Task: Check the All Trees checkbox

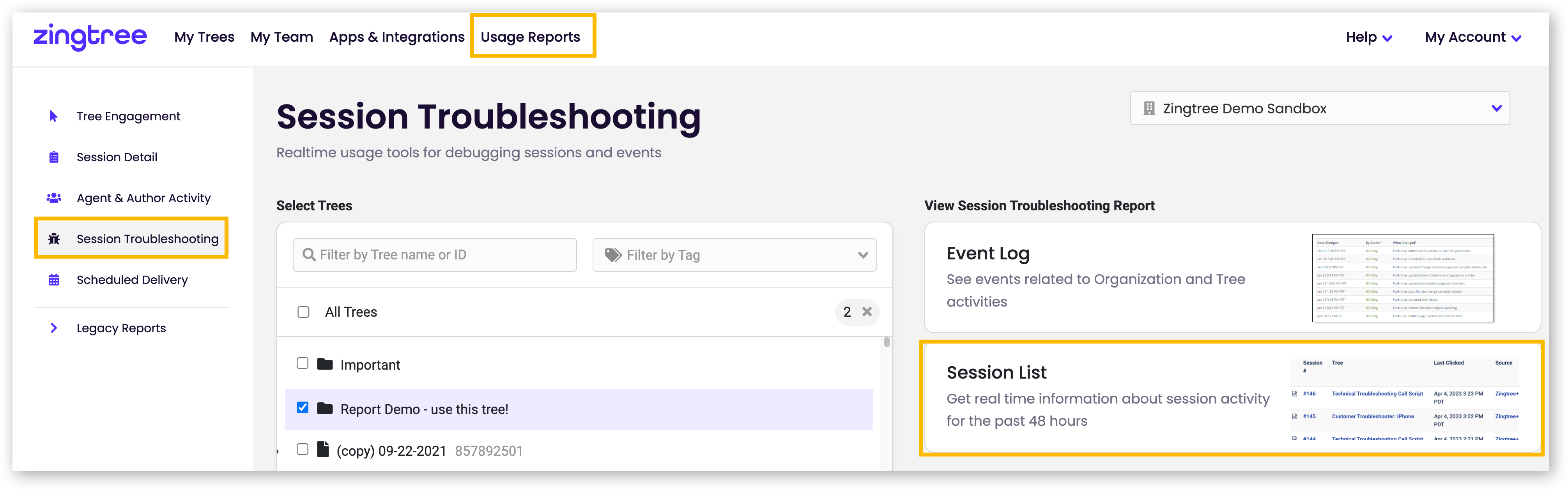Action: 303,312
